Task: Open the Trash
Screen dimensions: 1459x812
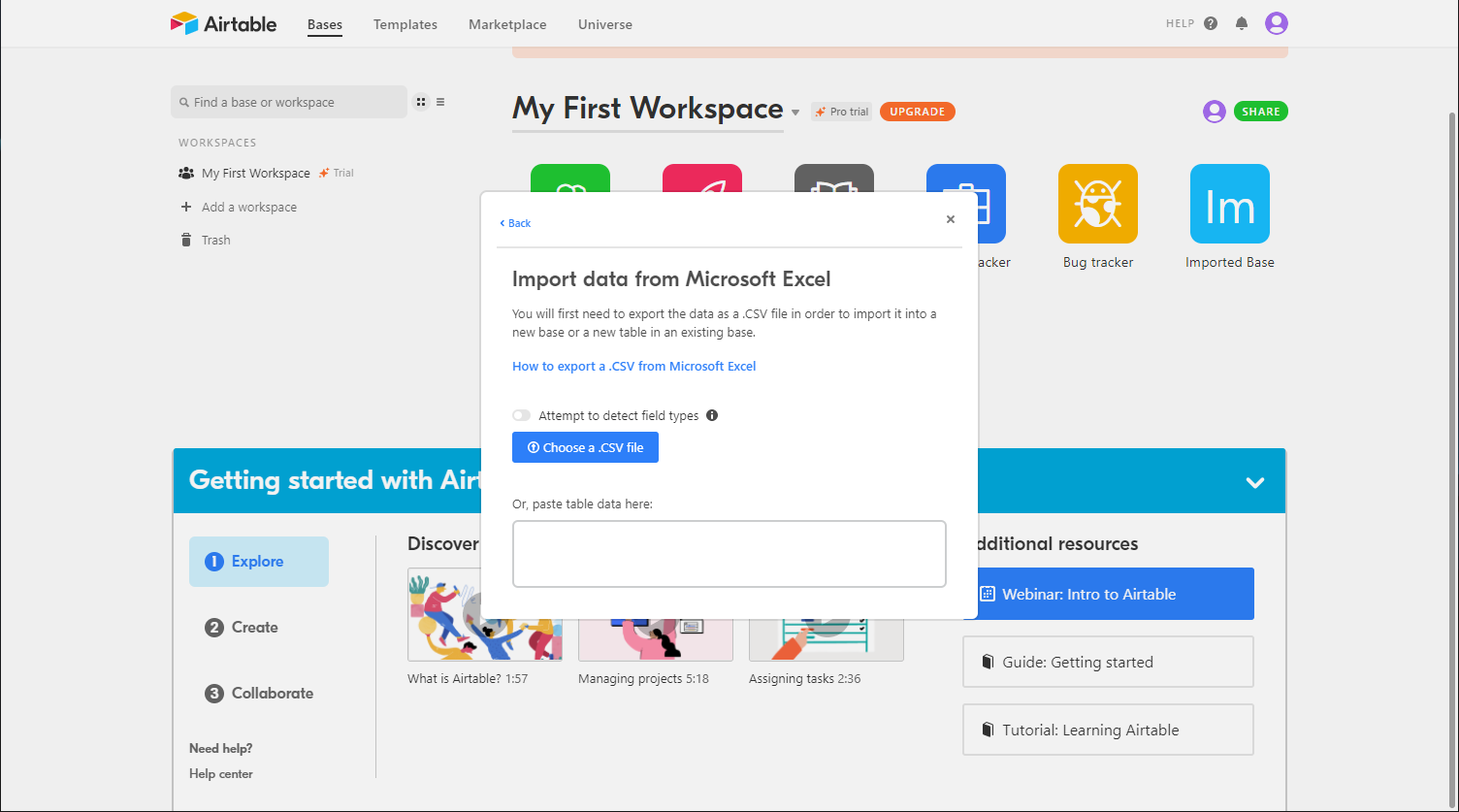Action: click(206, 240)
